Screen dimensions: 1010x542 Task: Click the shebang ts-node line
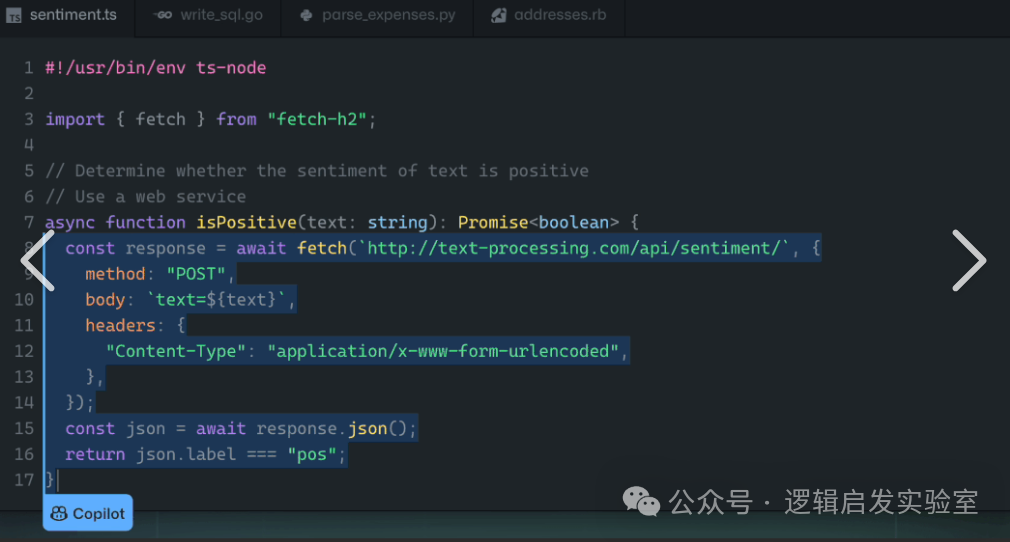(x=155, y=68)
